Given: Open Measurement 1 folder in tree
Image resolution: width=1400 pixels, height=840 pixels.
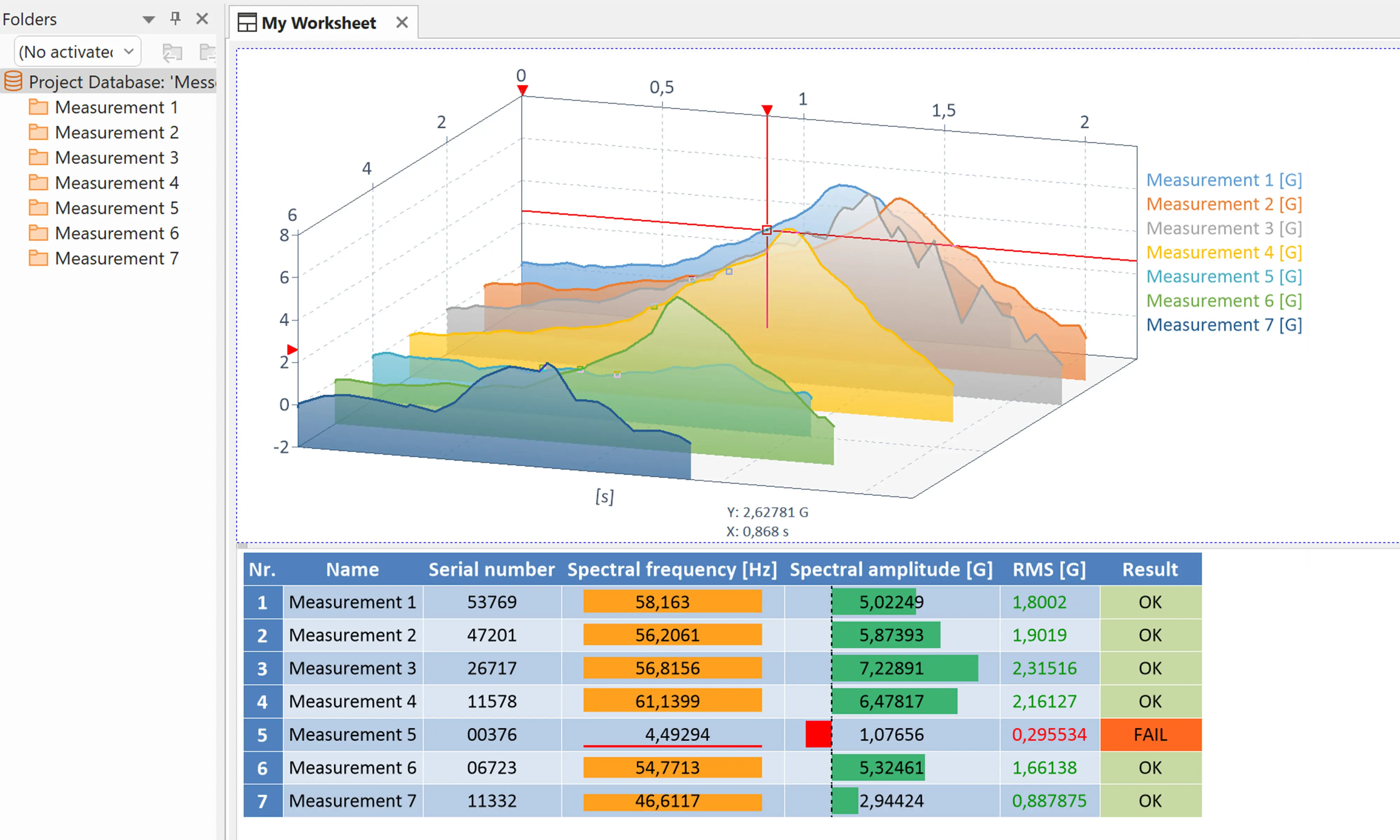Looking at the screenshot, I should tap(116, 107).
